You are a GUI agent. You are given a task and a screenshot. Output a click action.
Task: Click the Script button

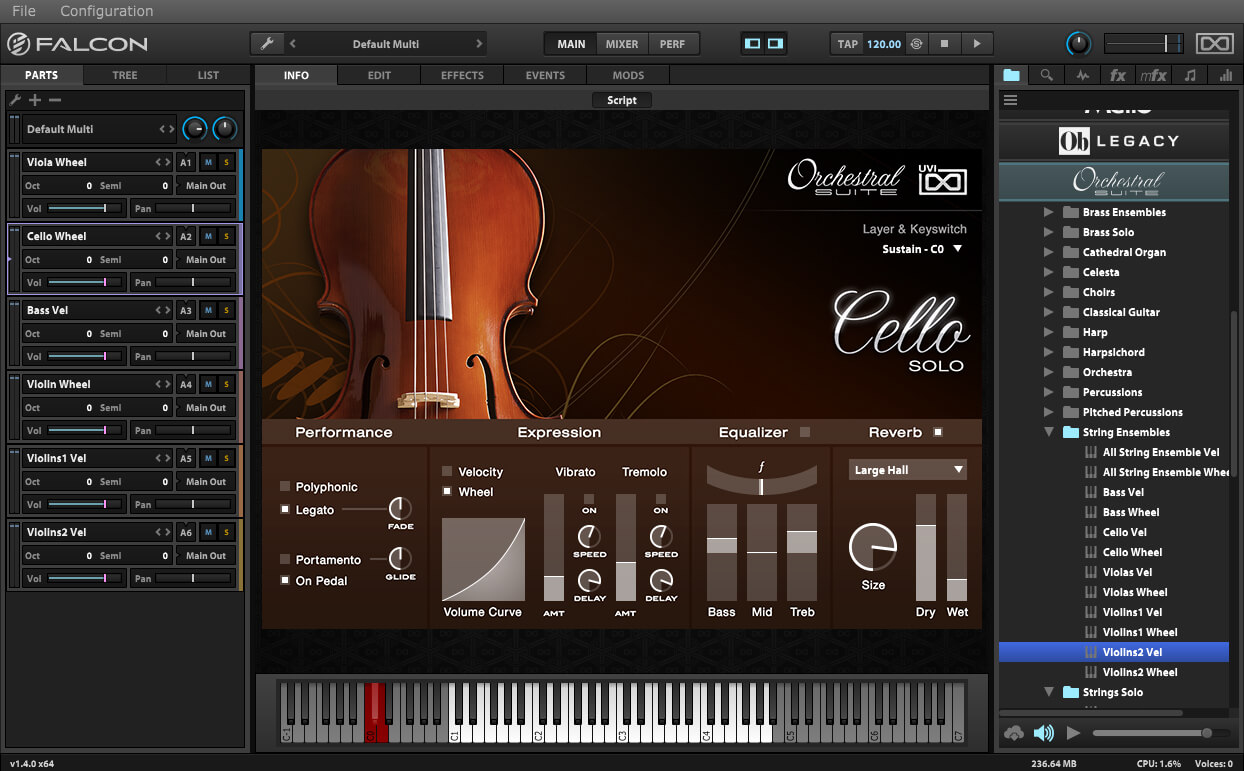(x=622, y=100)
